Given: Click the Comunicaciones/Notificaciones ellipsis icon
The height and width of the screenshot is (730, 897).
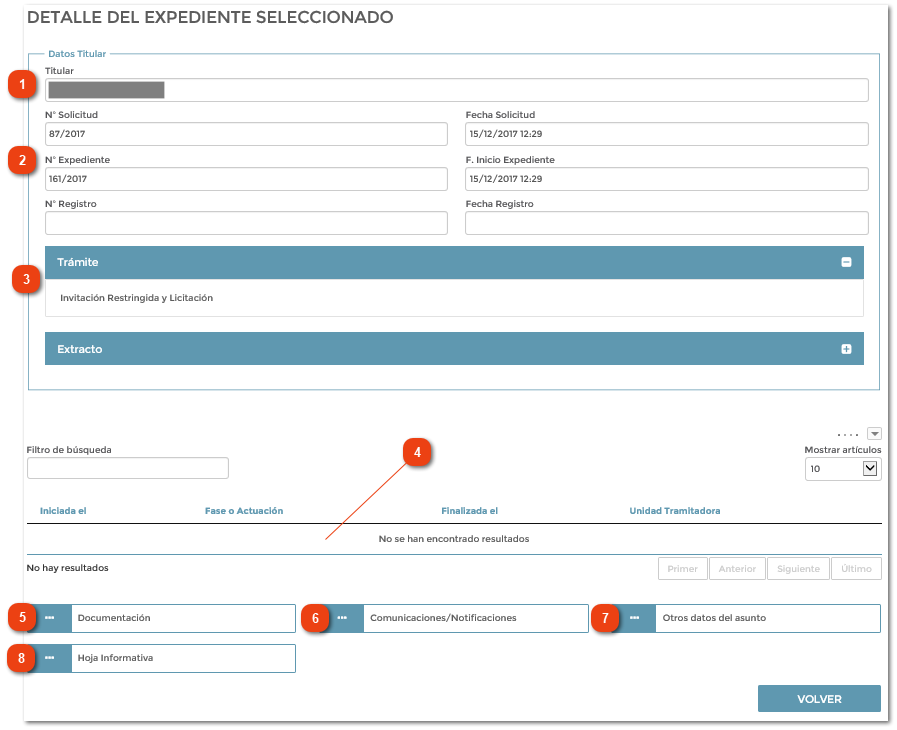Looking at the screenshot, I should click(343, 618).
